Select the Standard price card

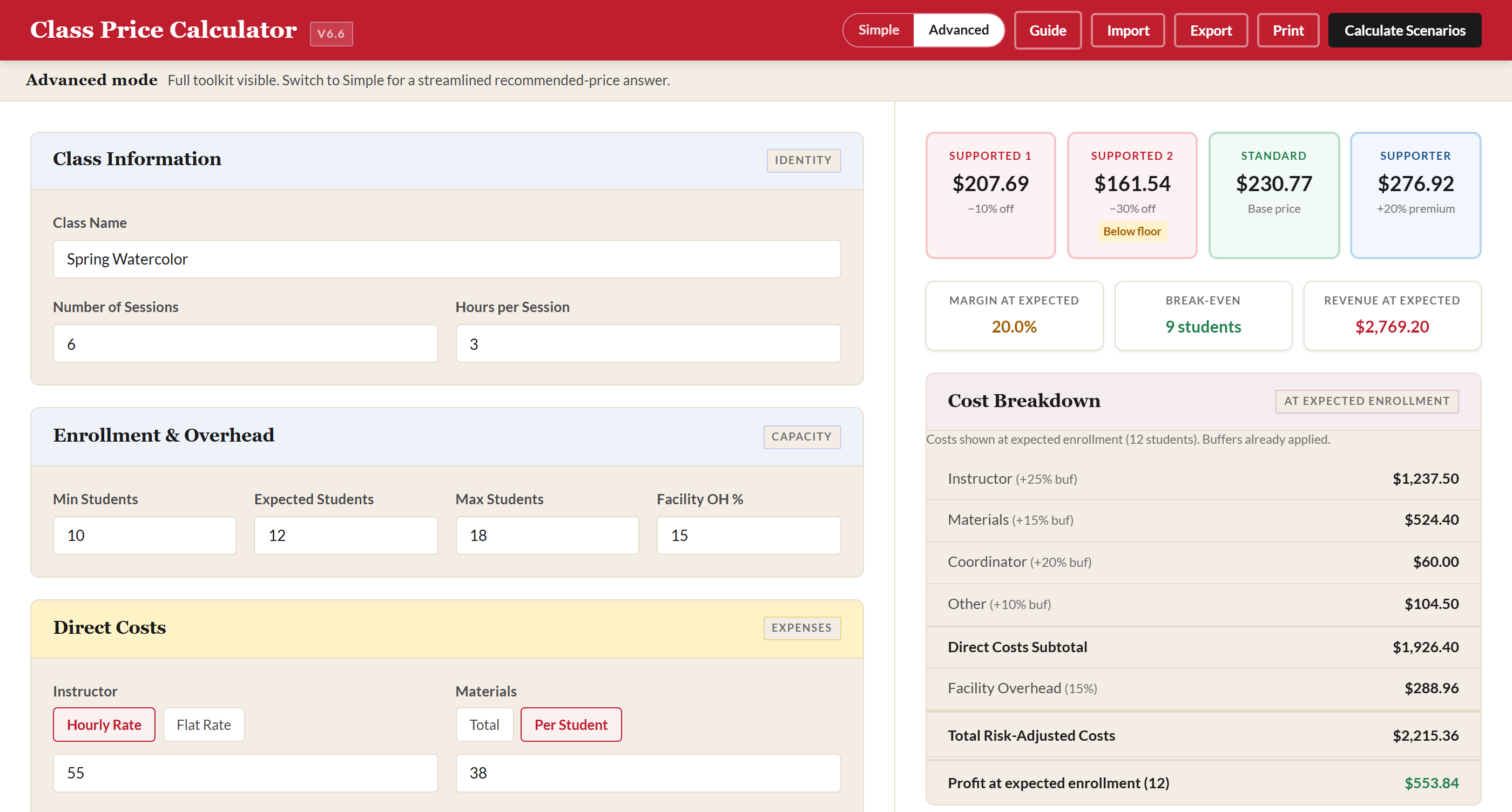1274,195
